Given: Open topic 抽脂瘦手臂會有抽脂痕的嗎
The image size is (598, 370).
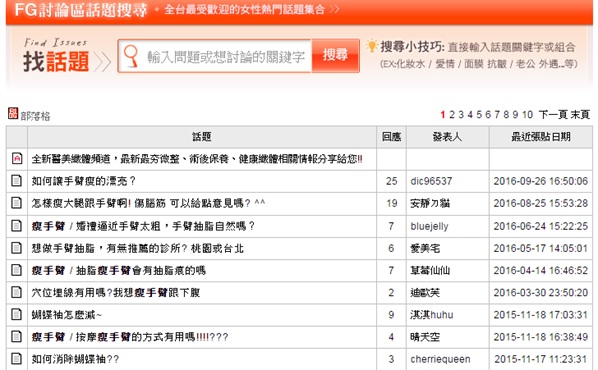Looking at the screenshot, I should (119, 270).
